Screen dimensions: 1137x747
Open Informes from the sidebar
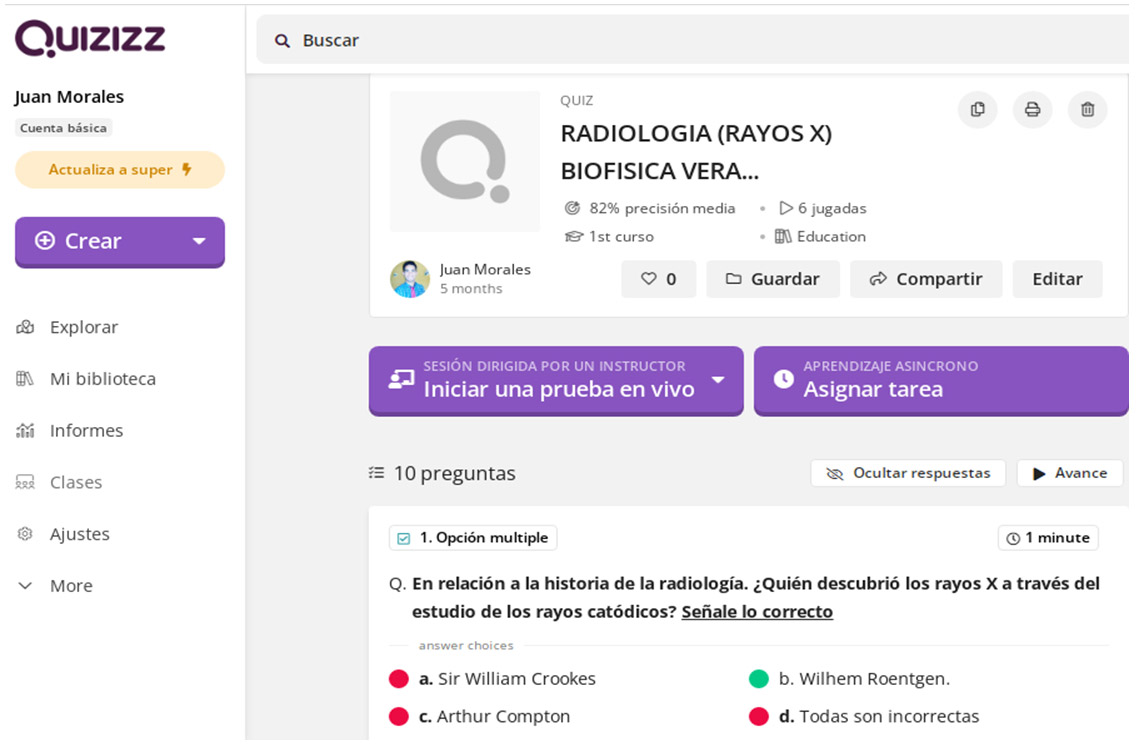click(85, 430)
